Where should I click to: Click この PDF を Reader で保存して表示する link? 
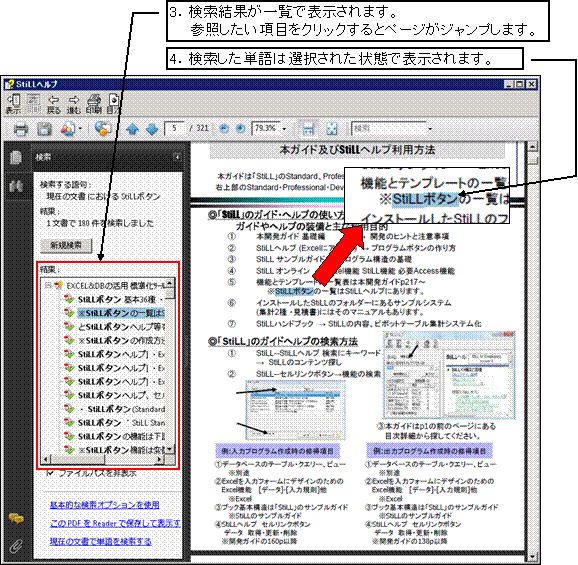pos(115,523)
